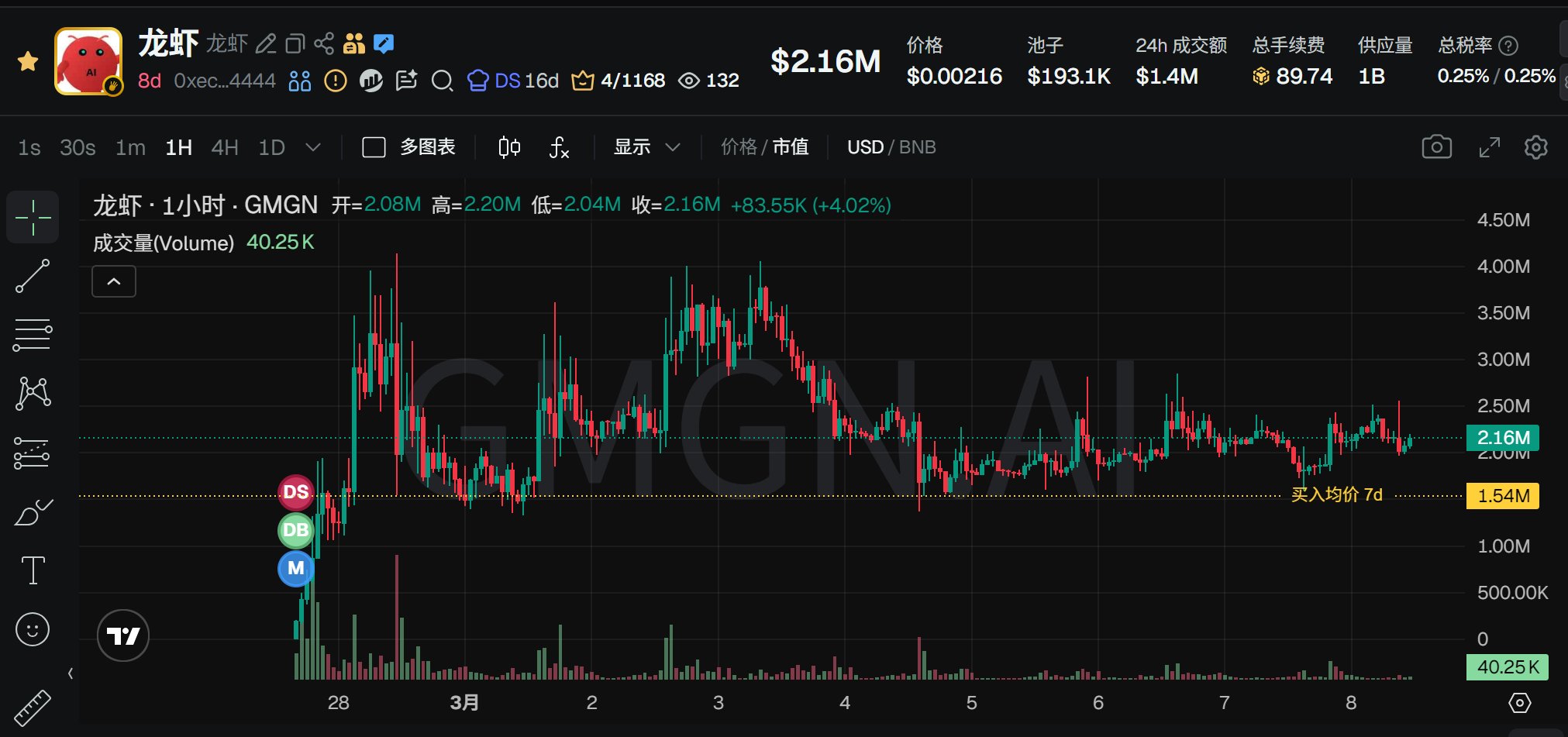Switch chart to 价格 price mode

coord(739,147)
